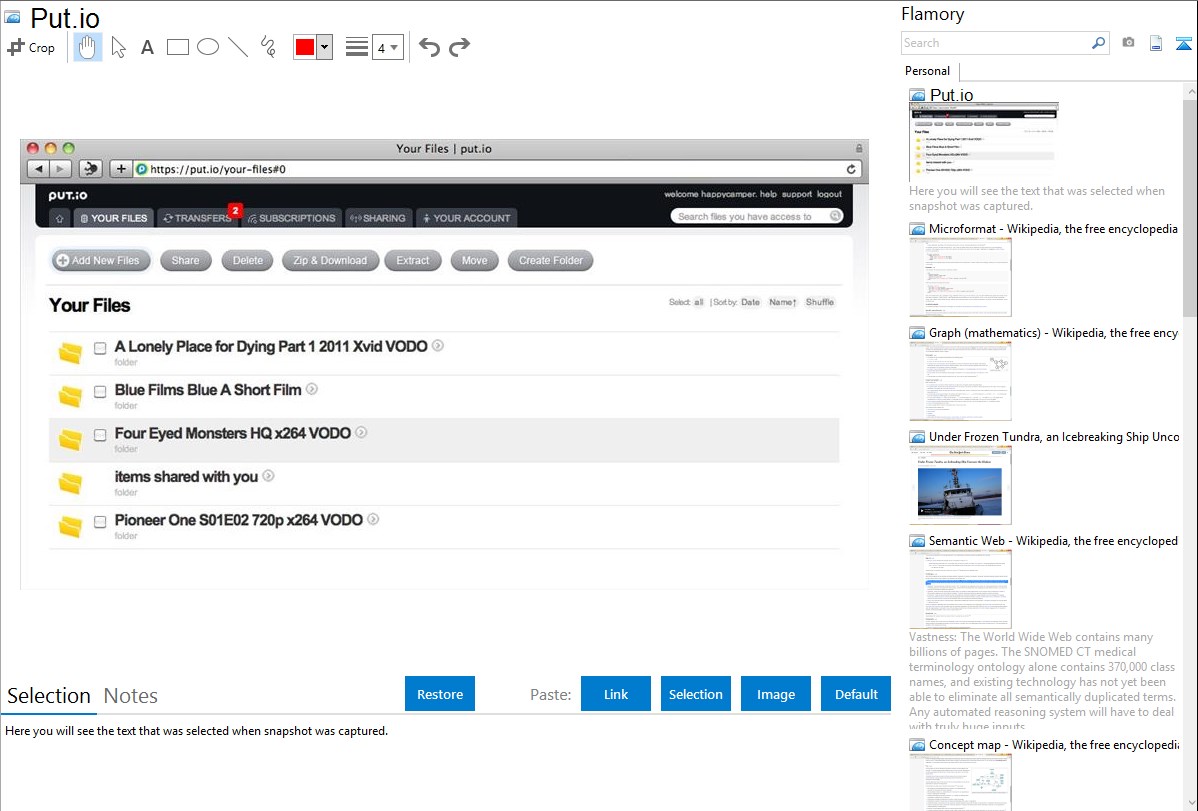The width and height of the screenshot is (1198, 811).
Task: Activate the freehand scribble tool
Action: tap(268, 47)
